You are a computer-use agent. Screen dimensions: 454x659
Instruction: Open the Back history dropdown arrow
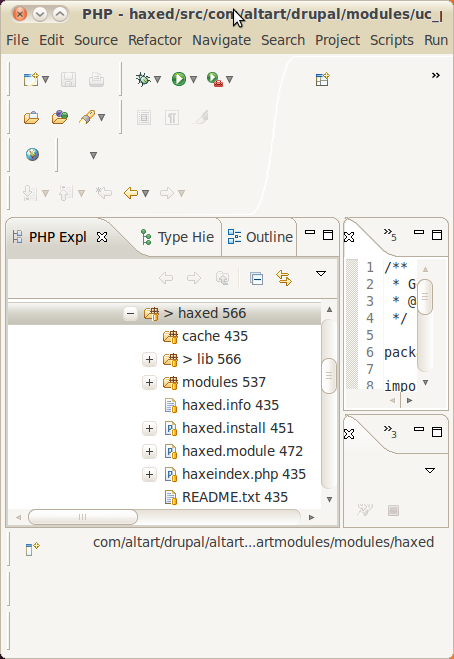pos(145,193)
